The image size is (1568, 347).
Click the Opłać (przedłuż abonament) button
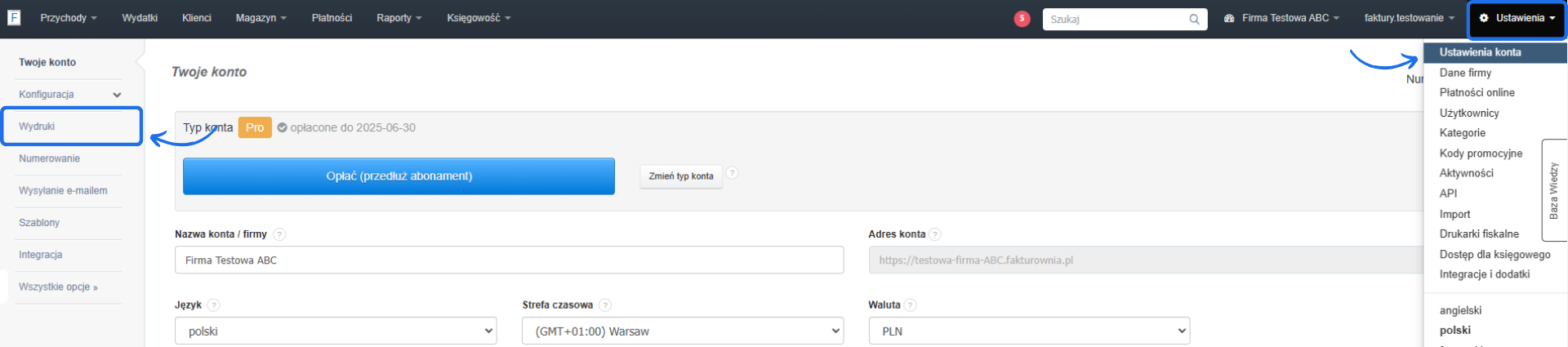click(399, 176)
